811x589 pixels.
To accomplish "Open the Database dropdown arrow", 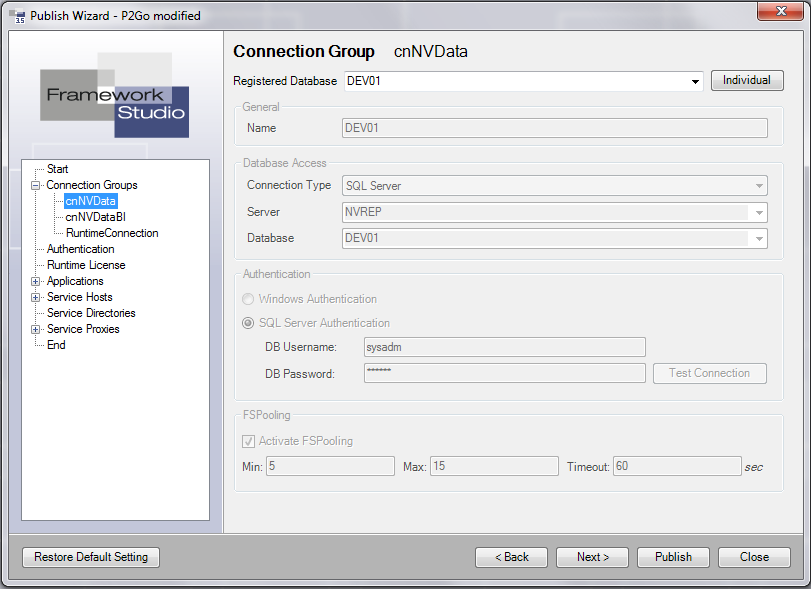I will coord(759,238).
